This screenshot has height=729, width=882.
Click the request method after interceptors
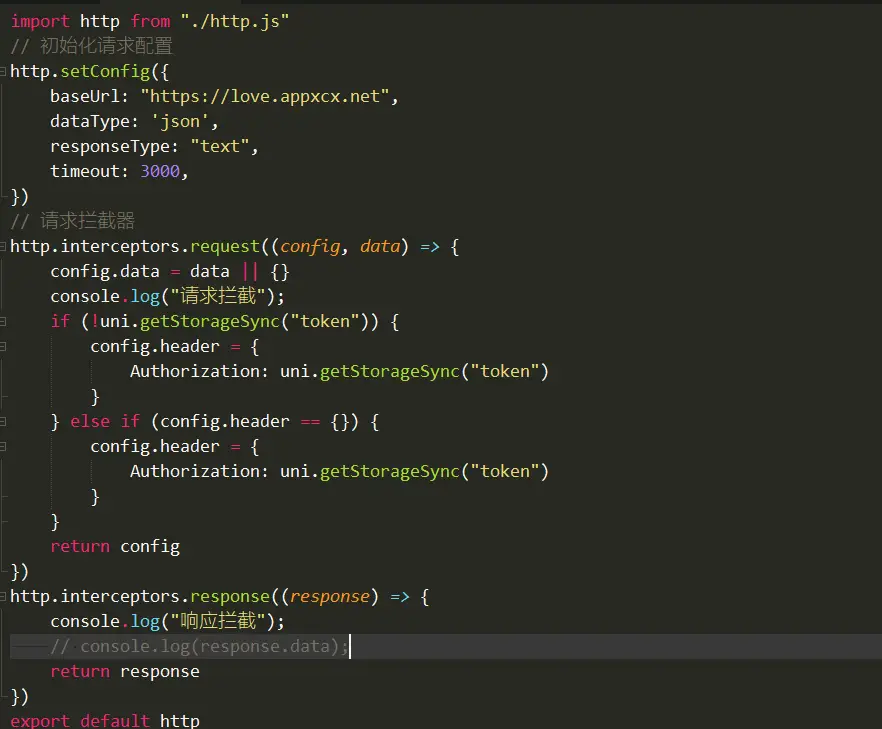click(x=225, y=246)
